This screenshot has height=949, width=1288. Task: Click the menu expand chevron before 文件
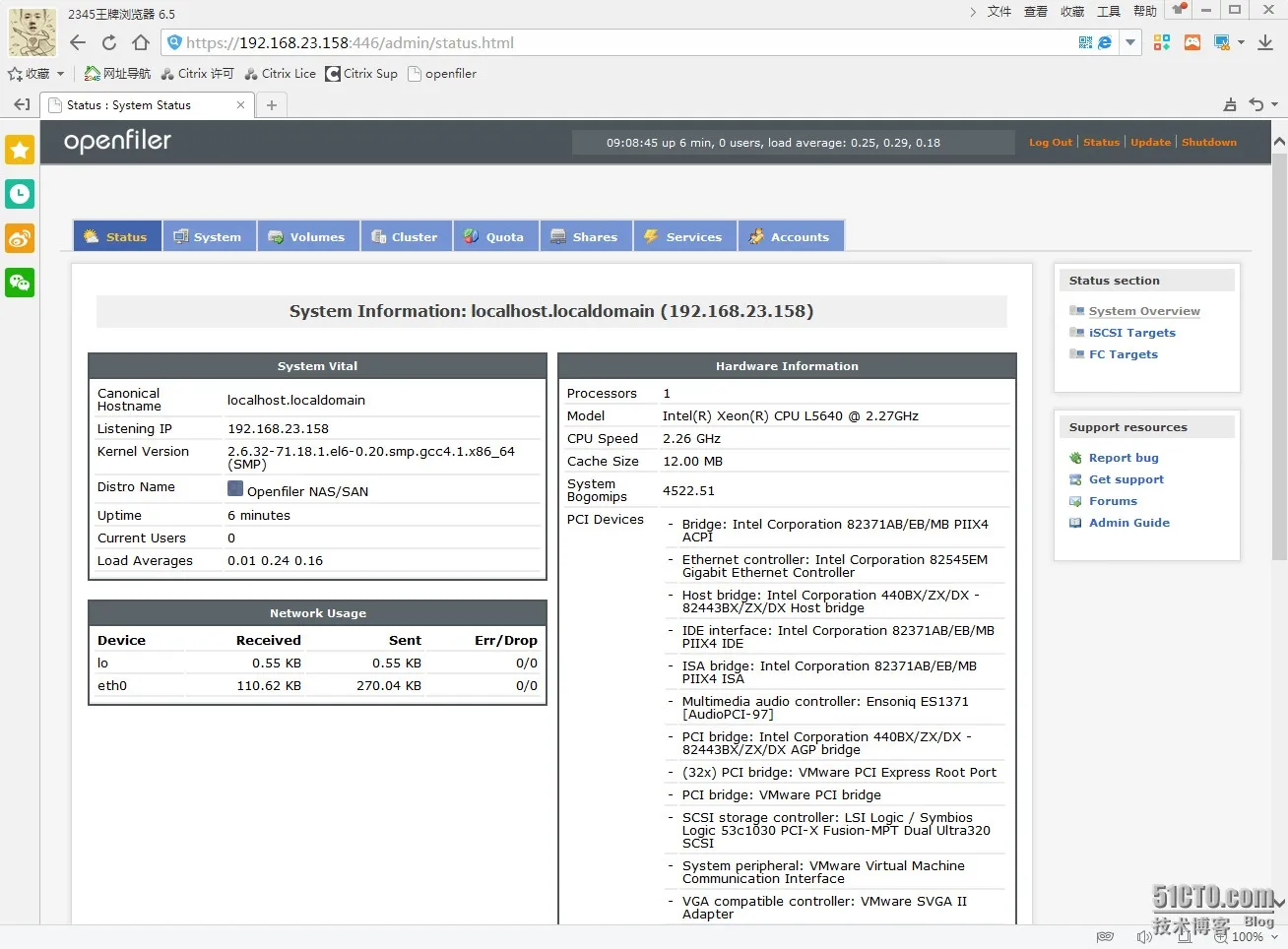[x=973, y=12]
